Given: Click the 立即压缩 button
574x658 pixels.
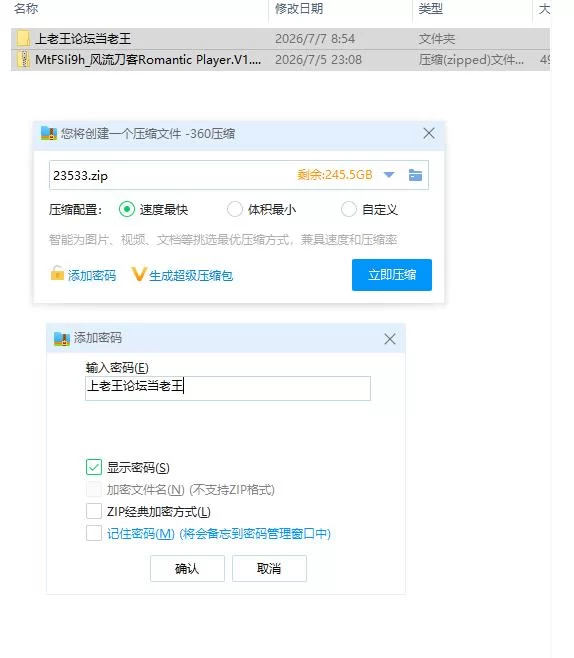Looking at the screenshot, I should point(391,275).
